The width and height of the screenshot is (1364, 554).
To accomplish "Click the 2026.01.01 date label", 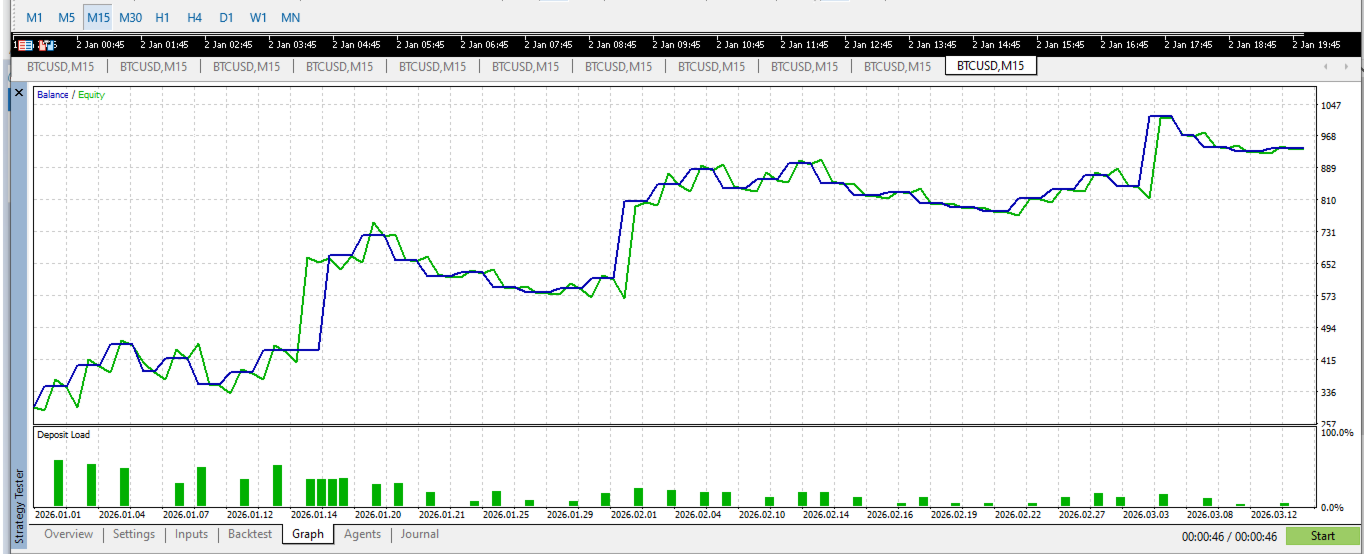I will (58, 514).
